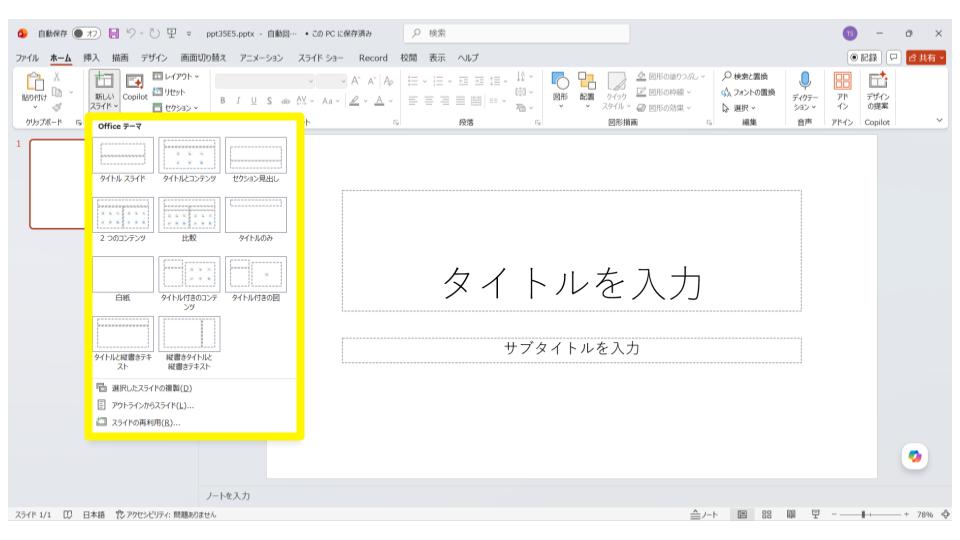The image size is (960, 540).
Task: Toggle Italic formatting
Action: pos(238,101)
